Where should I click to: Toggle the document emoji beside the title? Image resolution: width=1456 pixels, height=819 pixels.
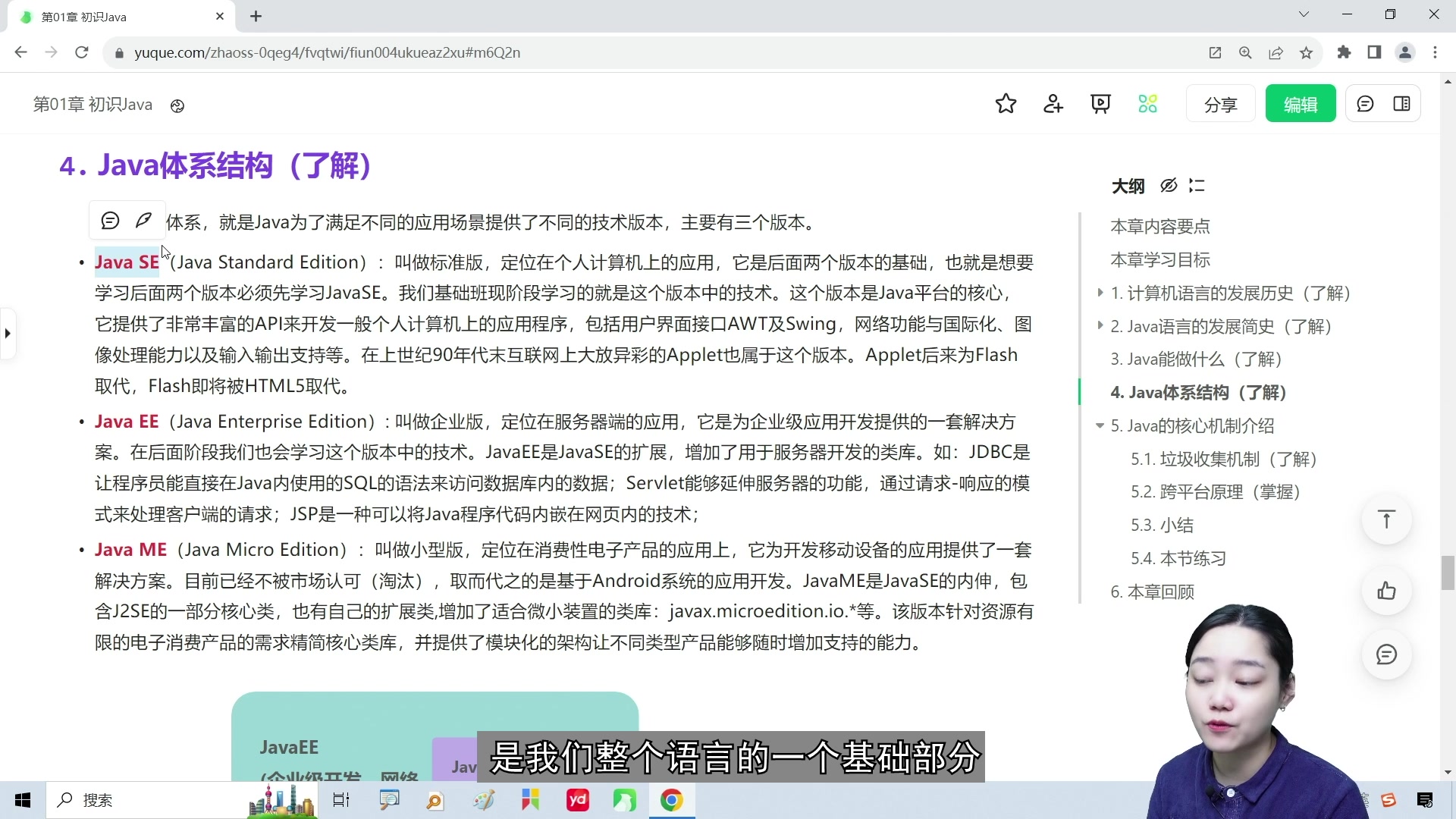[177, 106]
